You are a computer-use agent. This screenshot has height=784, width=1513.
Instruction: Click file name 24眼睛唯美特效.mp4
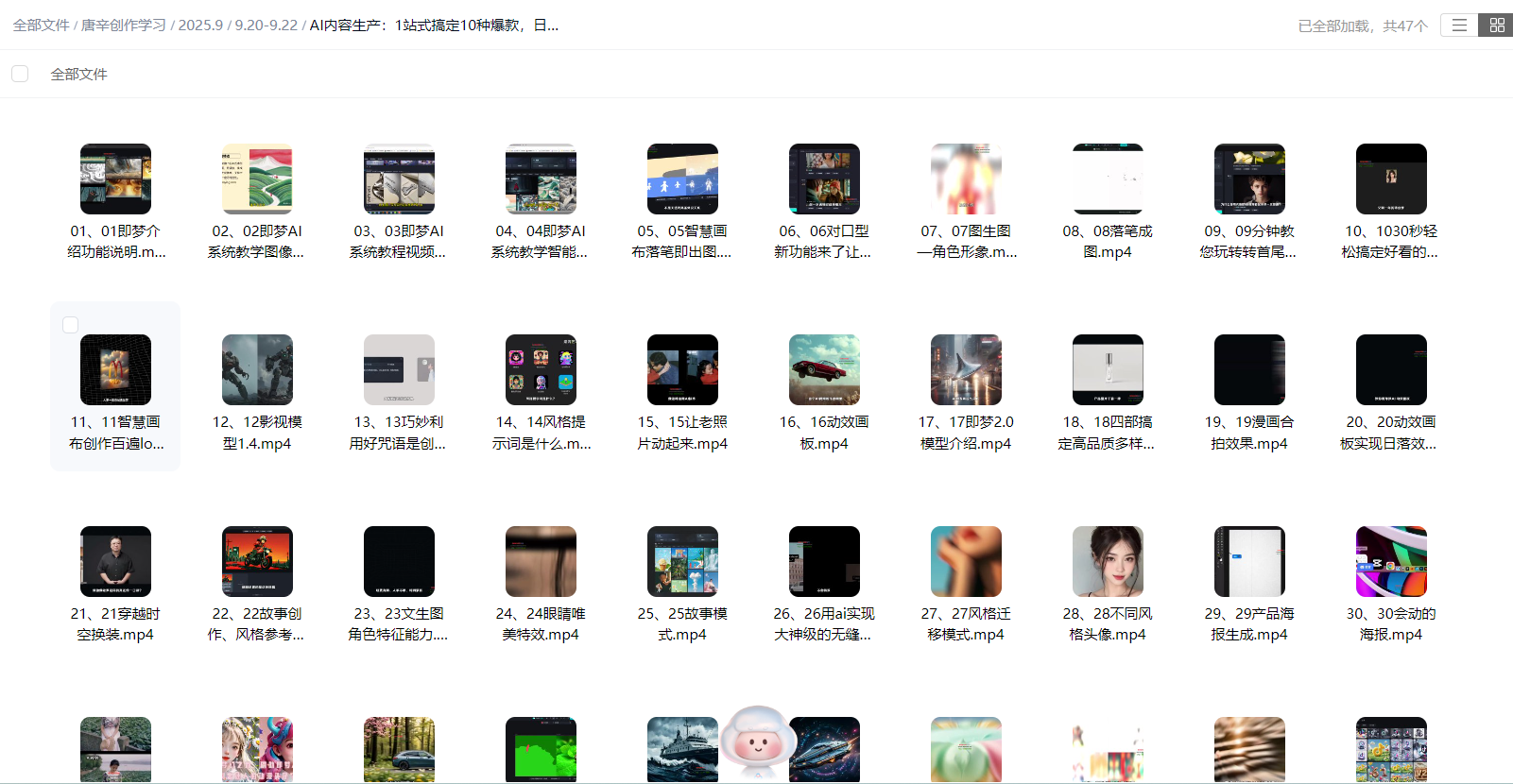[541, 623]
